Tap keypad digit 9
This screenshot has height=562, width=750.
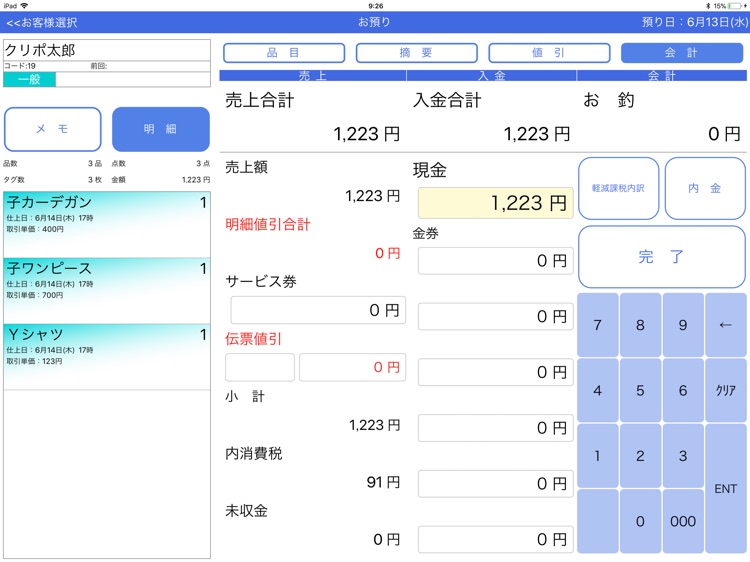683,325
